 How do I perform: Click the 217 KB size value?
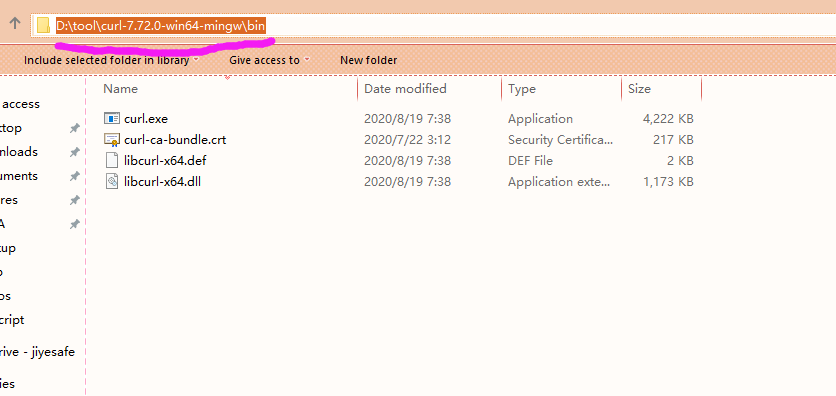(x=673, y=140)
